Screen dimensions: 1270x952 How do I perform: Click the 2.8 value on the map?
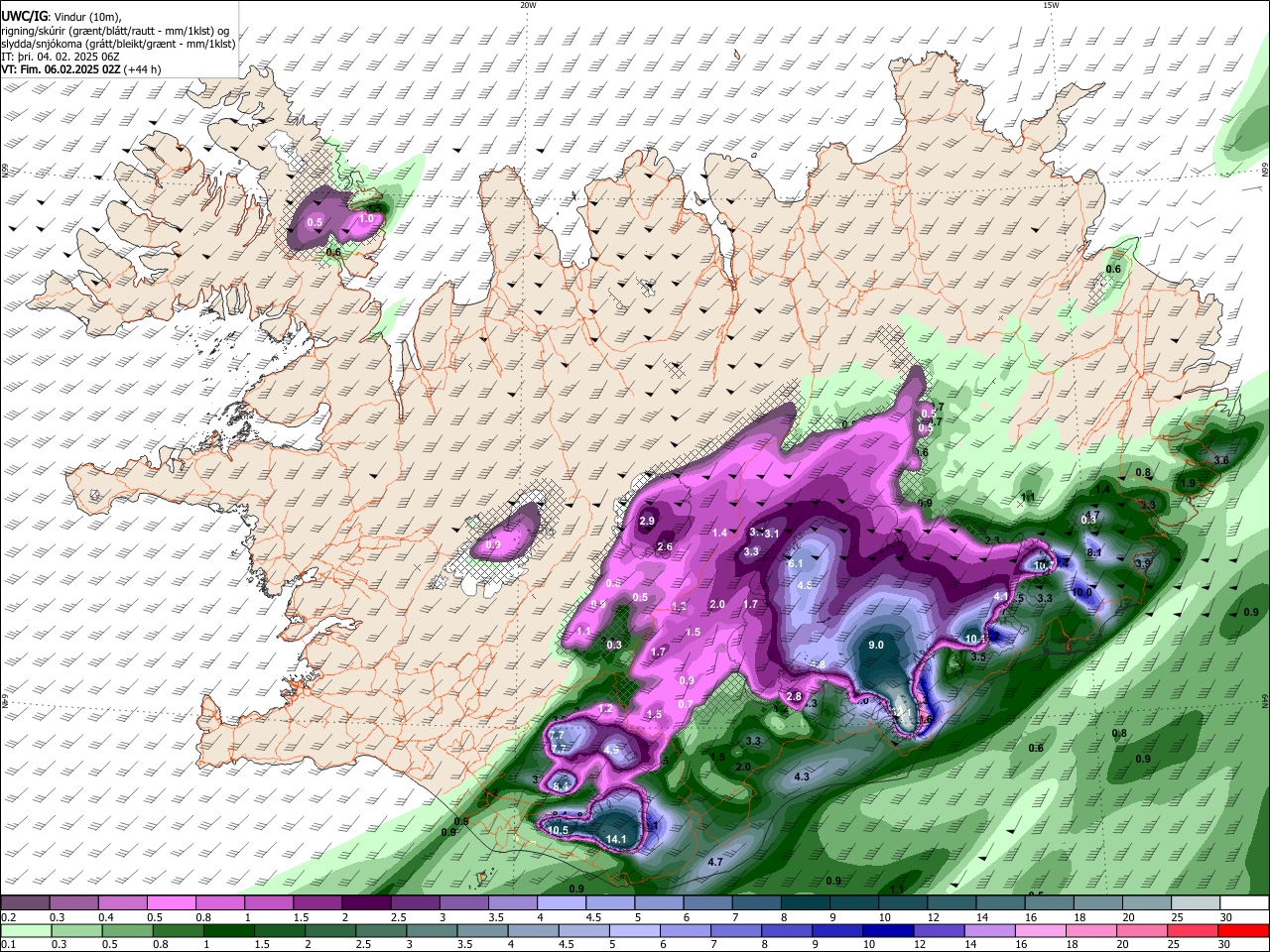tap(794, 697)
